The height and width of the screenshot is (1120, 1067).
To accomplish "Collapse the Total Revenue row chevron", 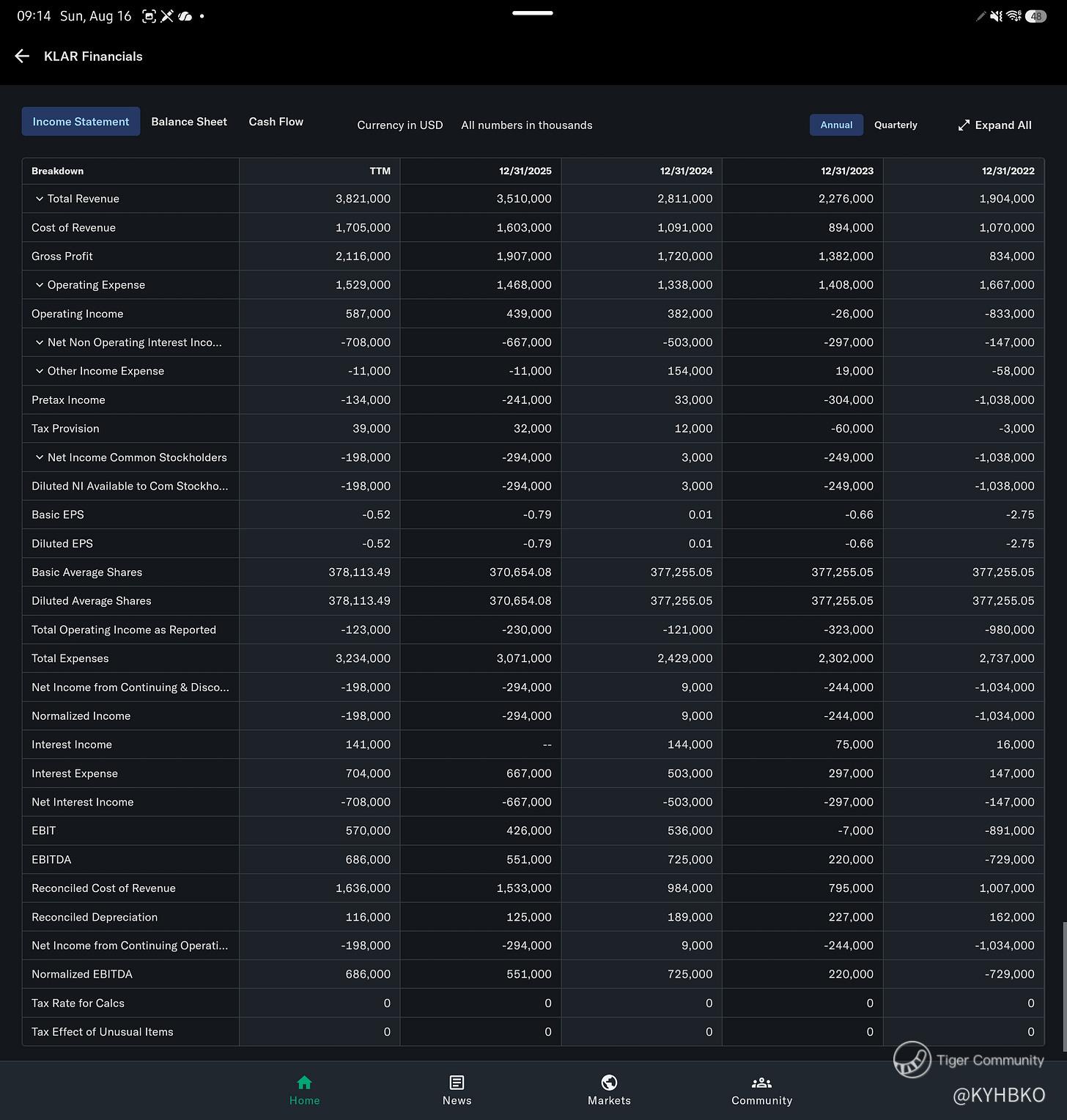I will pos(40,199).
